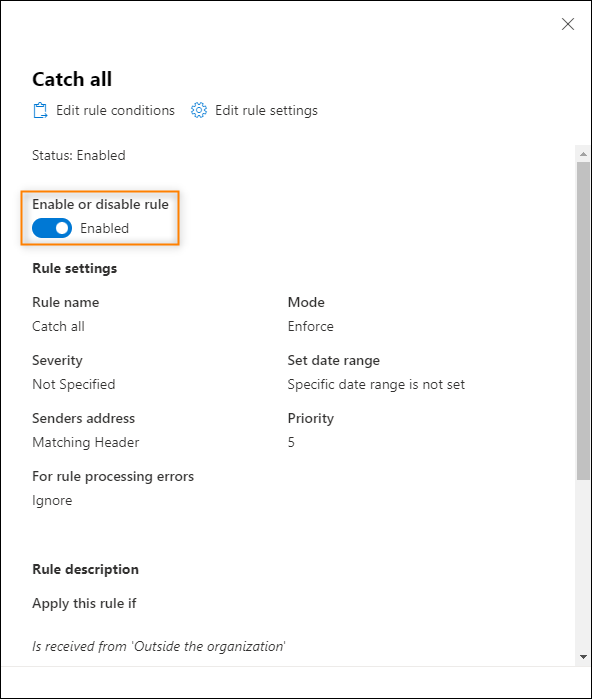Disable the rule with the blue toggle
Screen dimensions: 592x699
52,228
